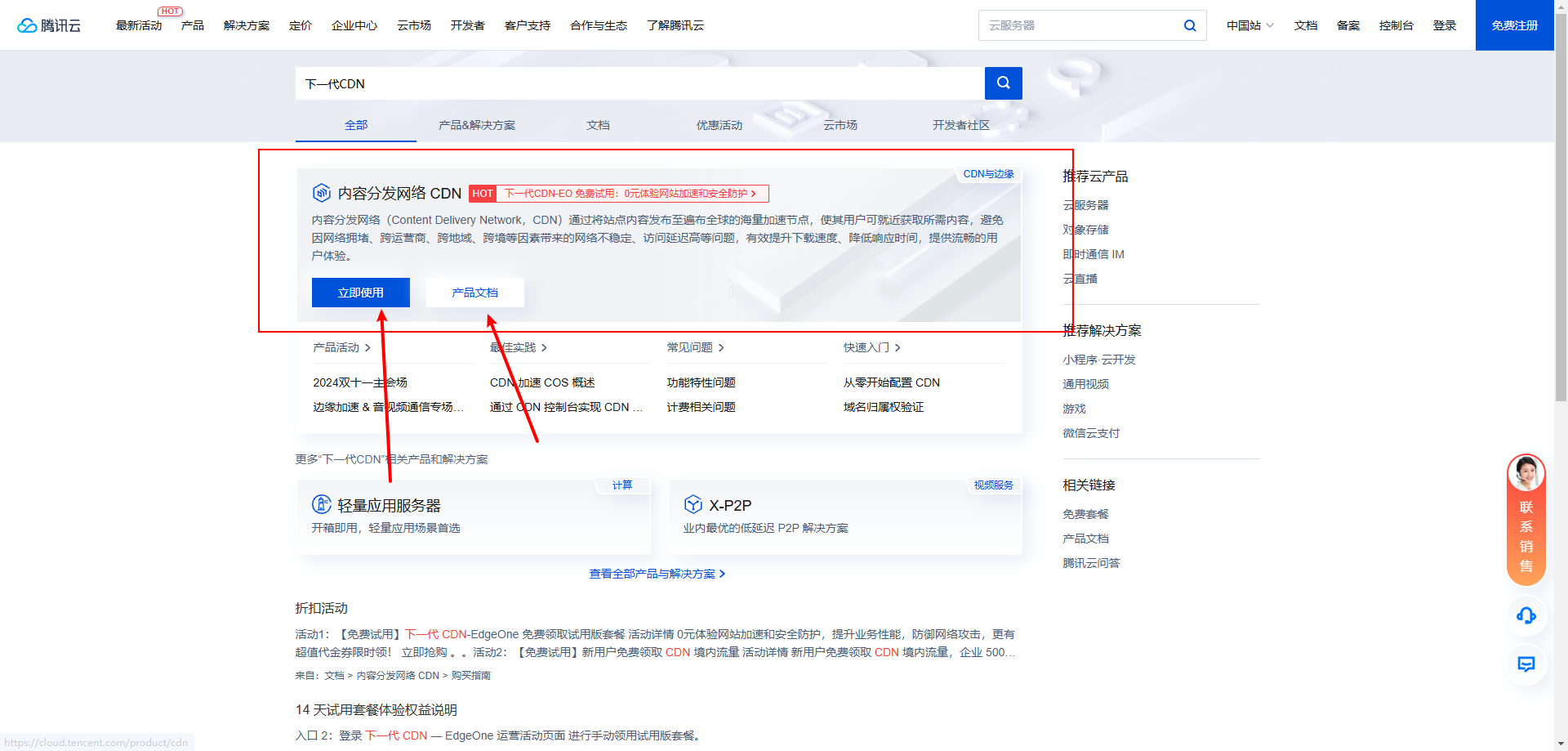Switch to the 云市场 results tab

840,125
